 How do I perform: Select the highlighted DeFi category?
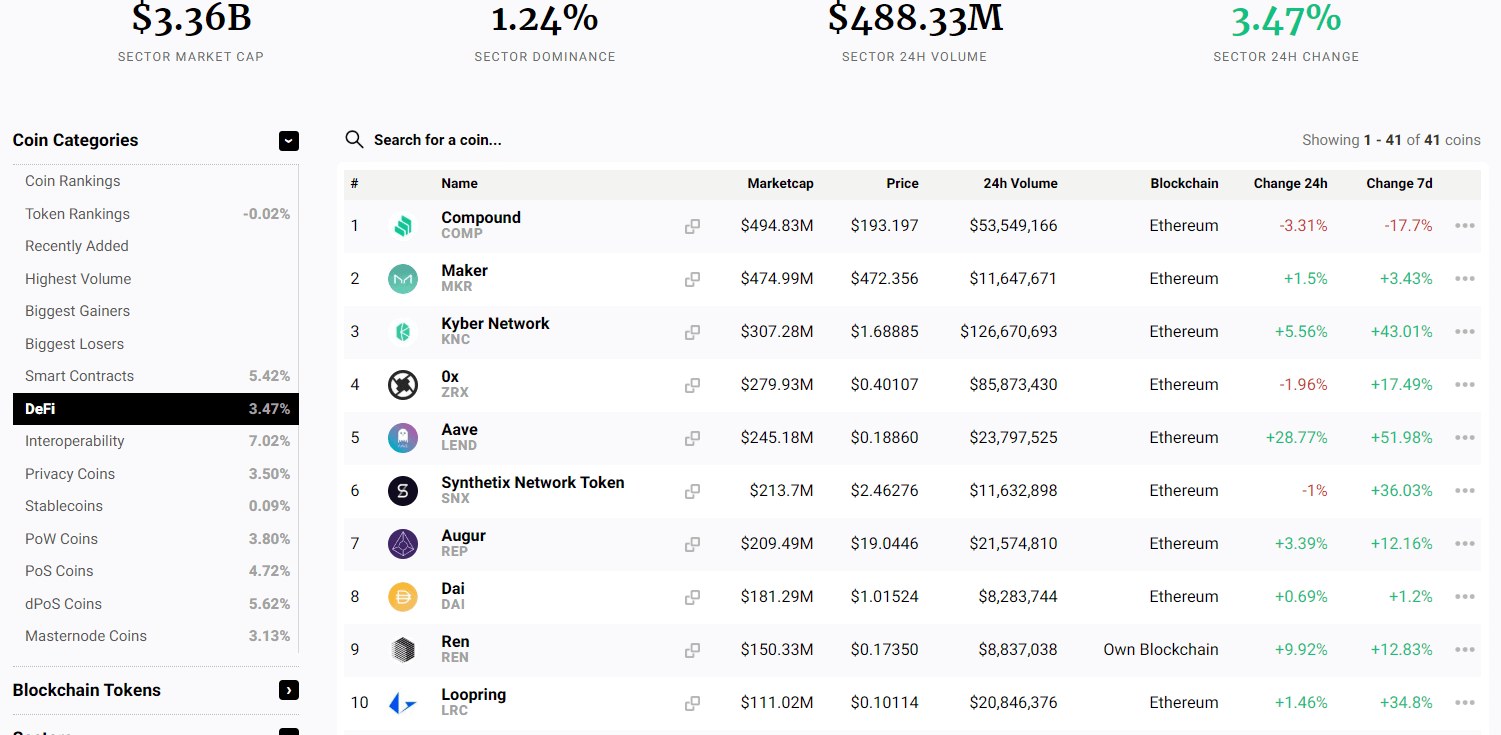[x=155, y=409]
